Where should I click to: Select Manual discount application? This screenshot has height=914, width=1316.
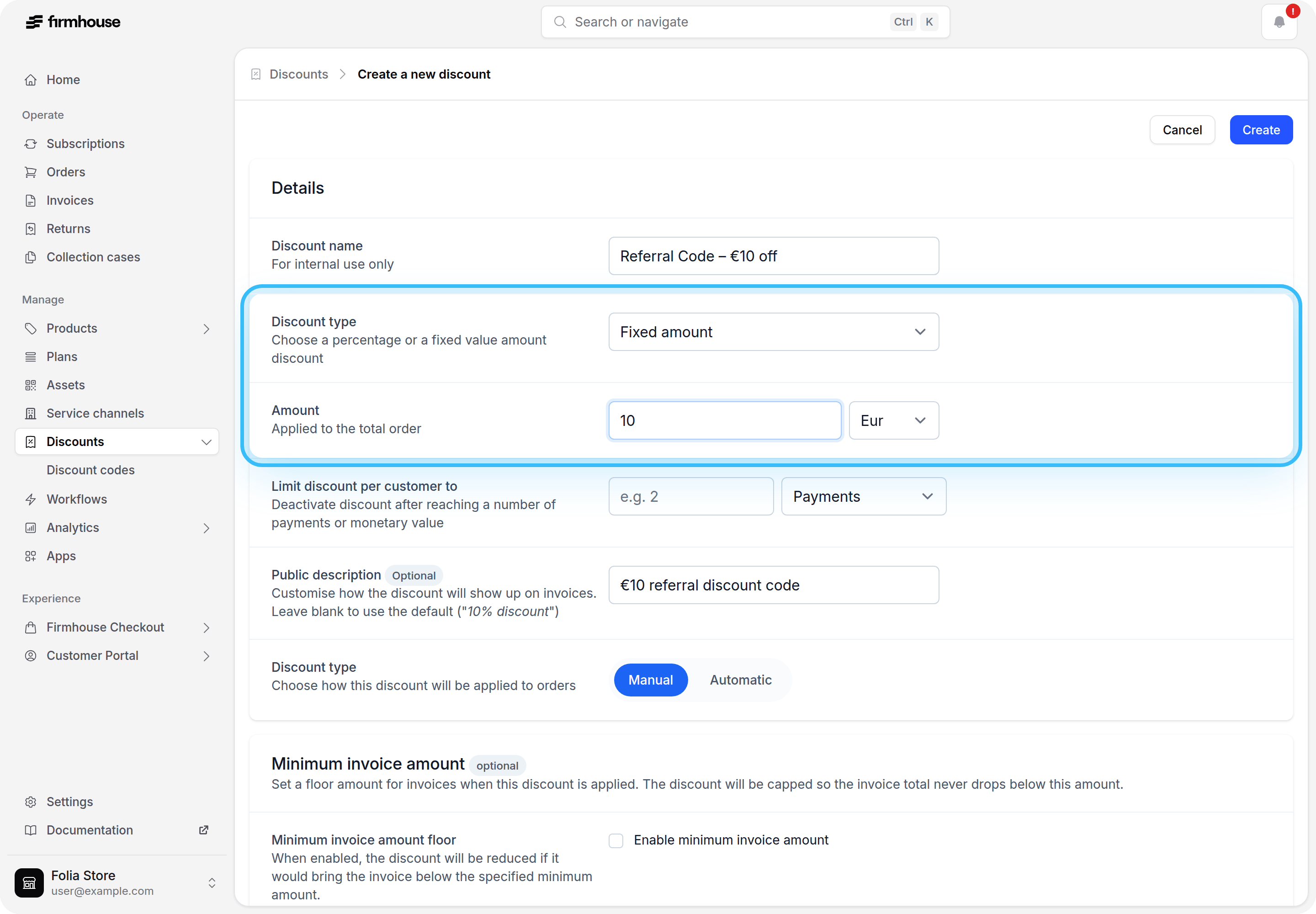point(651,680)
